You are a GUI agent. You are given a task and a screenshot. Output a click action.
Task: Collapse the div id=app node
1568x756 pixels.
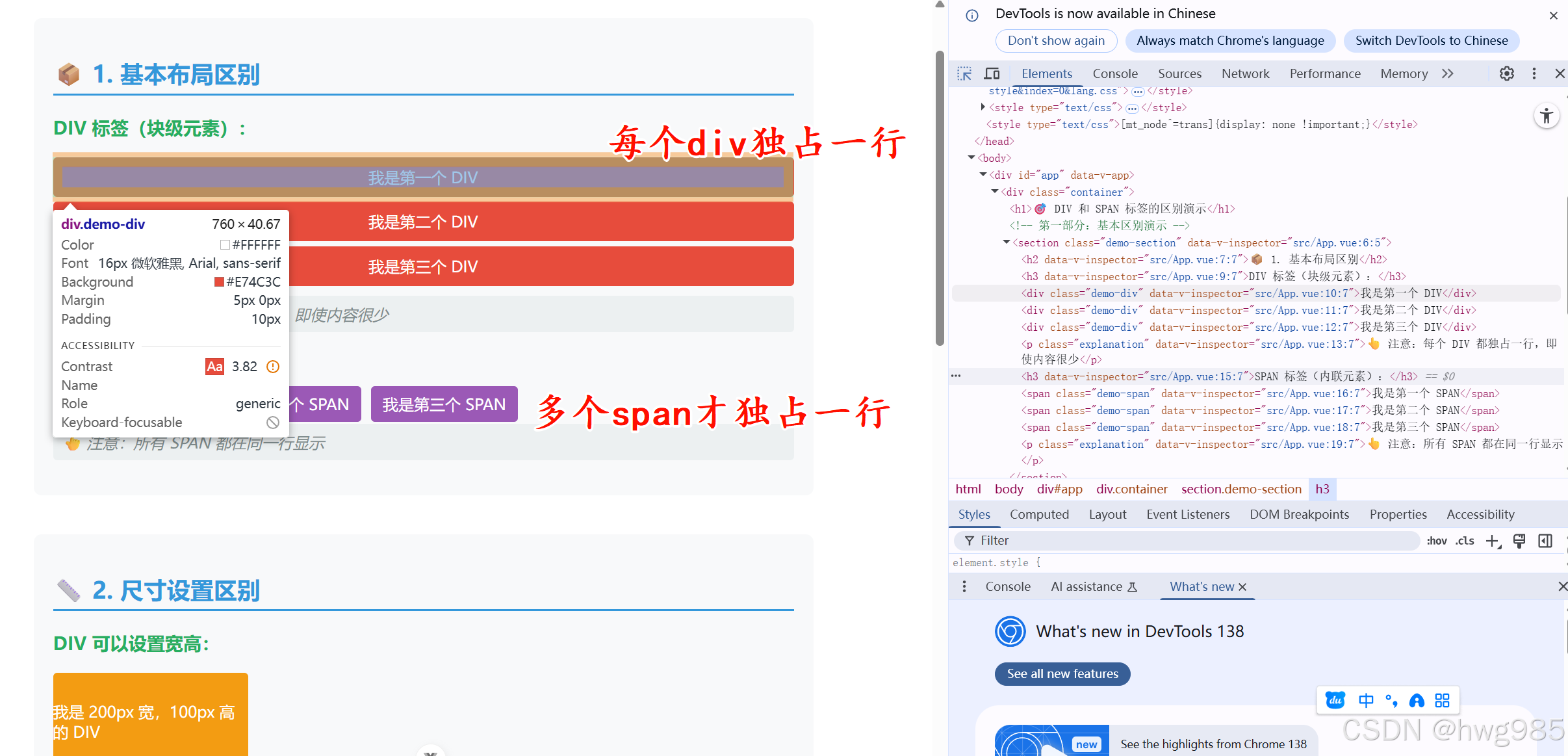click(x=983, y=175)
